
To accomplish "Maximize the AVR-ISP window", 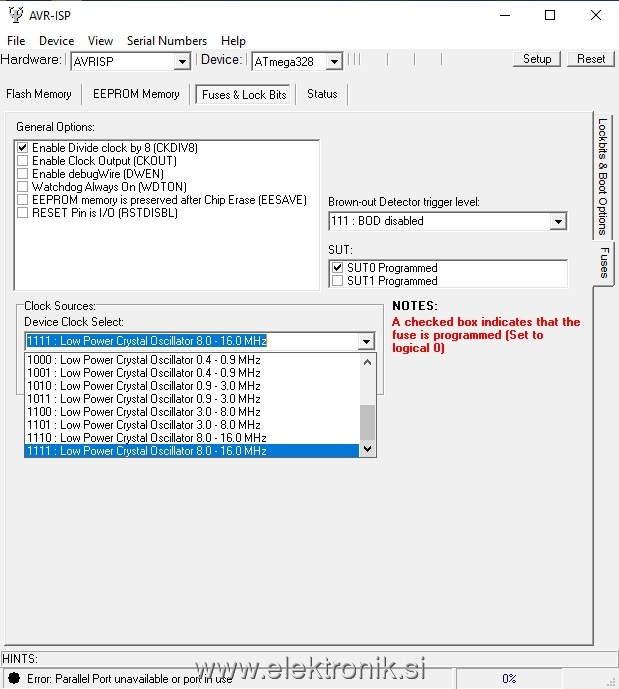I will 550,15.
